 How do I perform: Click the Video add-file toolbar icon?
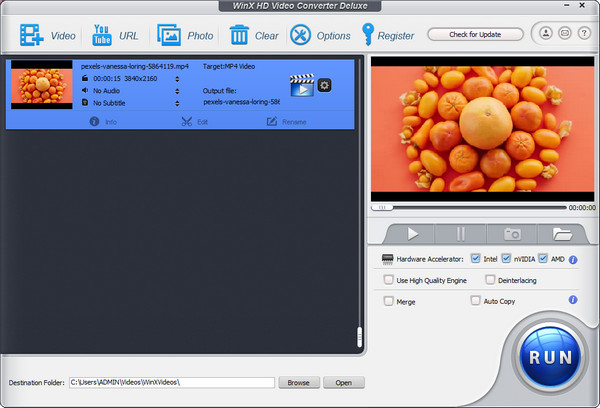click(31, 35)
